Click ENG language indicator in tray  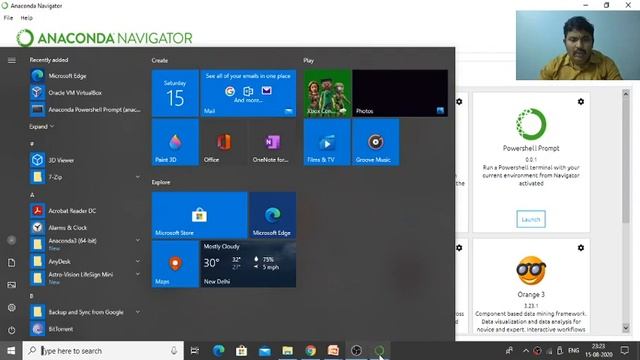click(x=573, y=351)
